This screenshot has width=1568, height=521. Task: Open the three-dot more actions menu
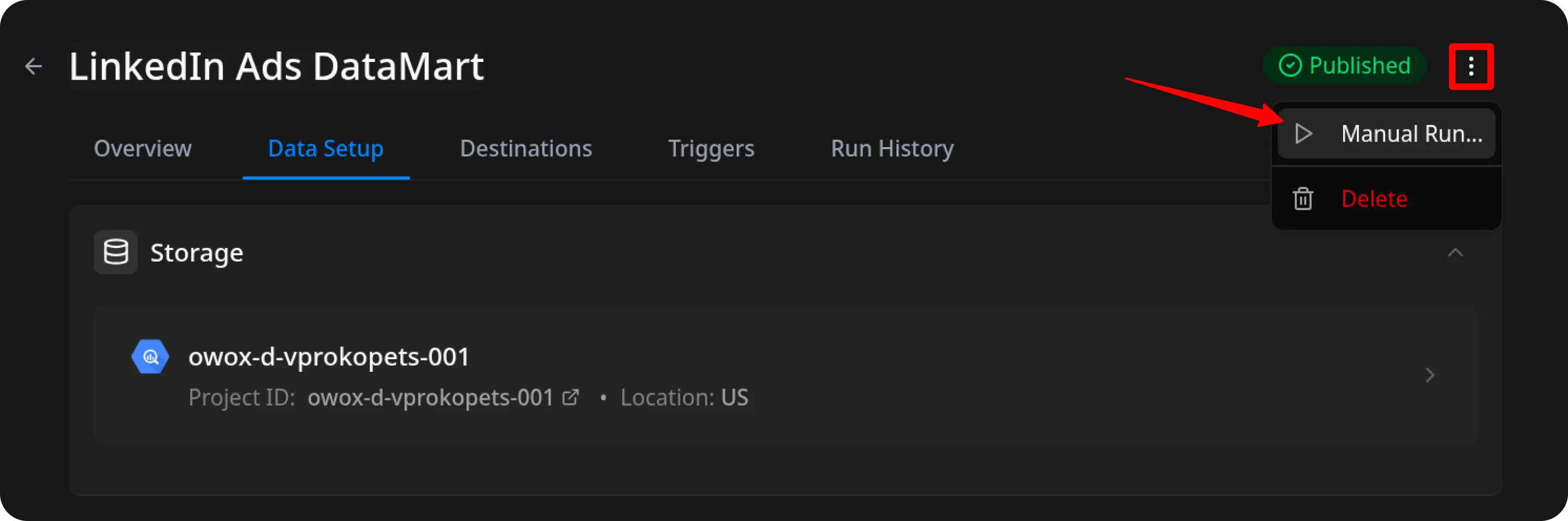(x=1470, y=66)
